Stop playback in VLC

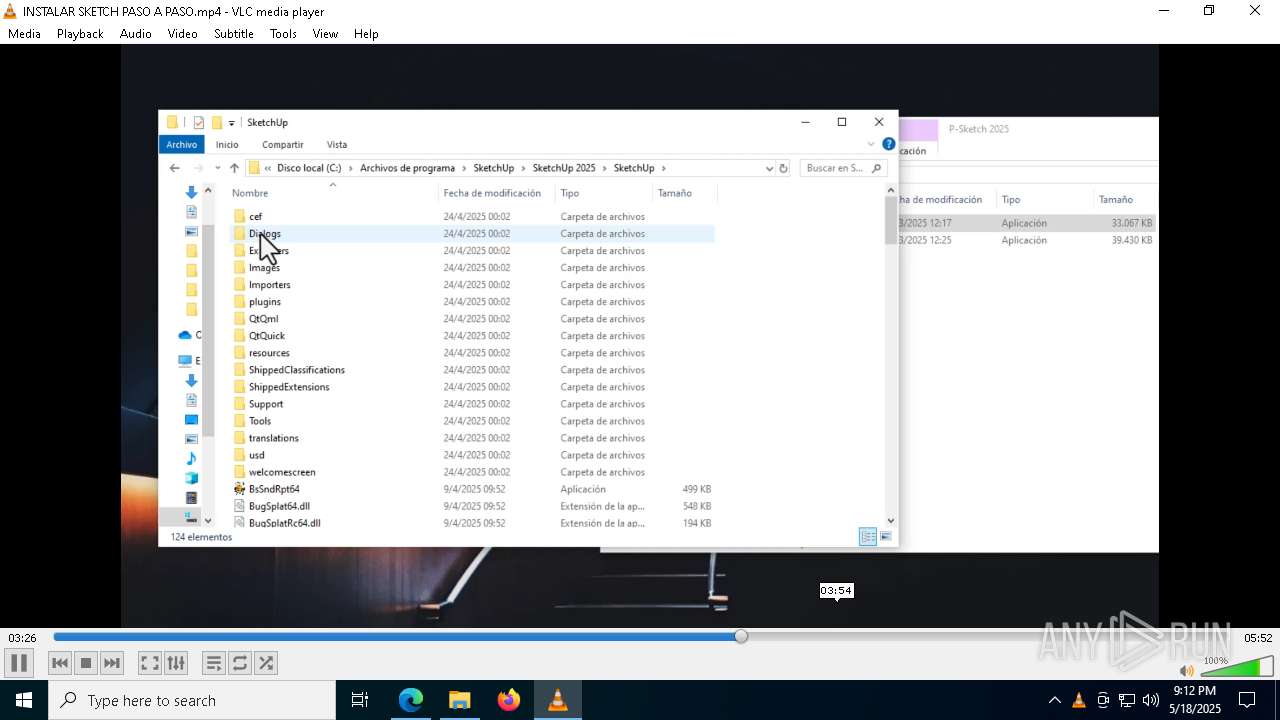(86, 663)
